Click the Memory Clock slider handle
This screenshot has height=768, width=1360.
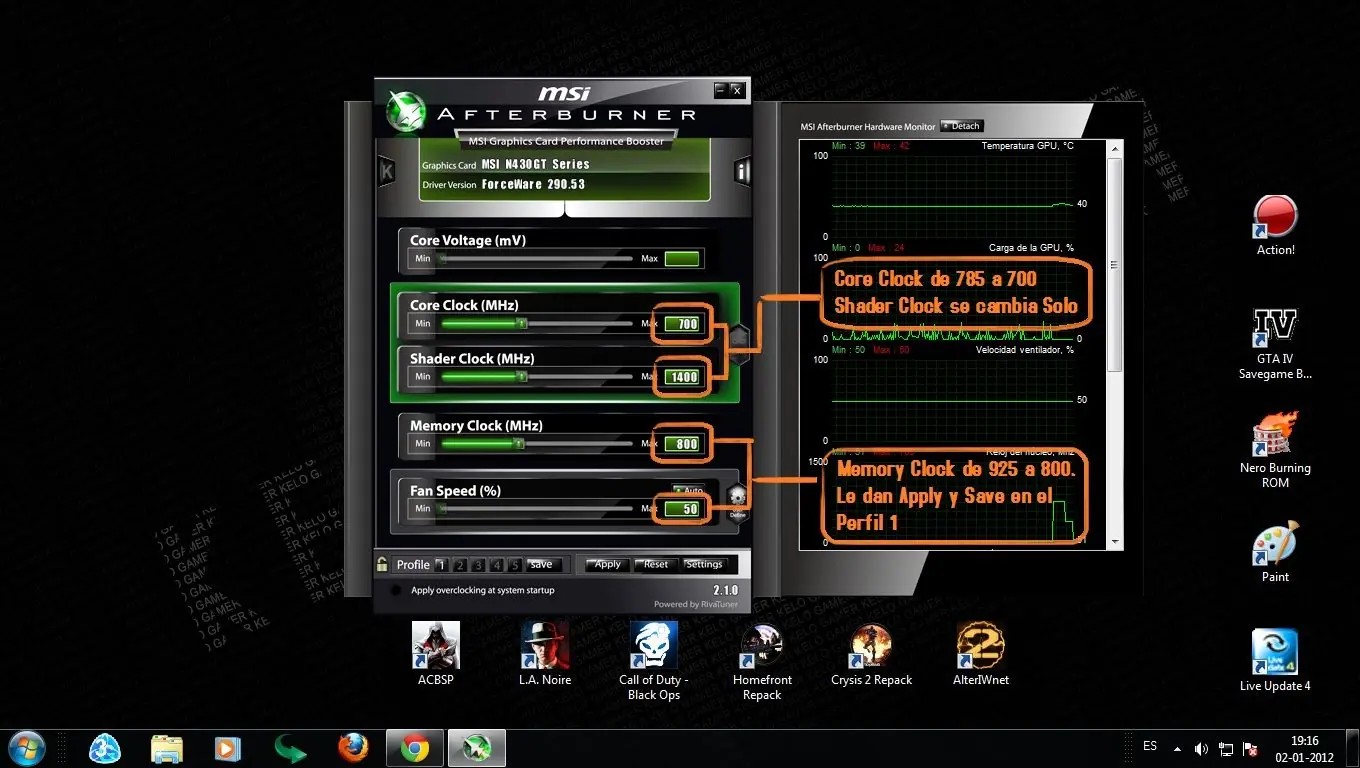coord(518,443)
